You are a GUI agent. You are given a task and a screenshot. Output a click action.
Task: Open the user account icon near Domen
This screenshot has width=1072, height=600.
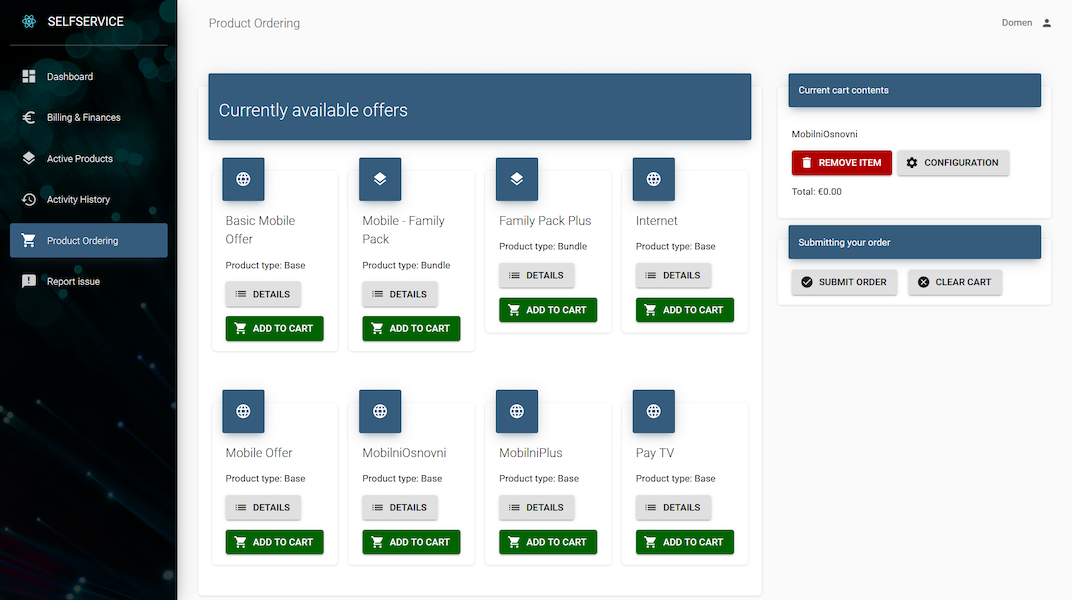pos(1047,23)
